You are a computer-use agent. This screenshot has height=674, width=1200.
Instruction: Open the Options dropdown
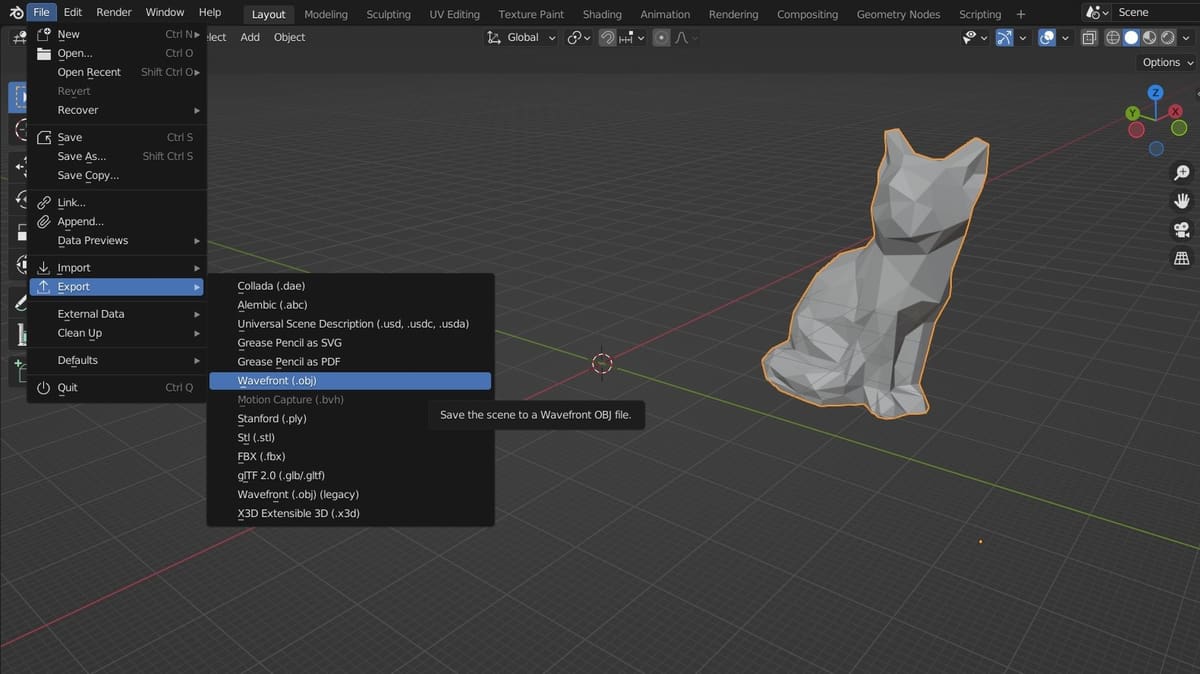pyautogui.click(x=1168, y=62)
